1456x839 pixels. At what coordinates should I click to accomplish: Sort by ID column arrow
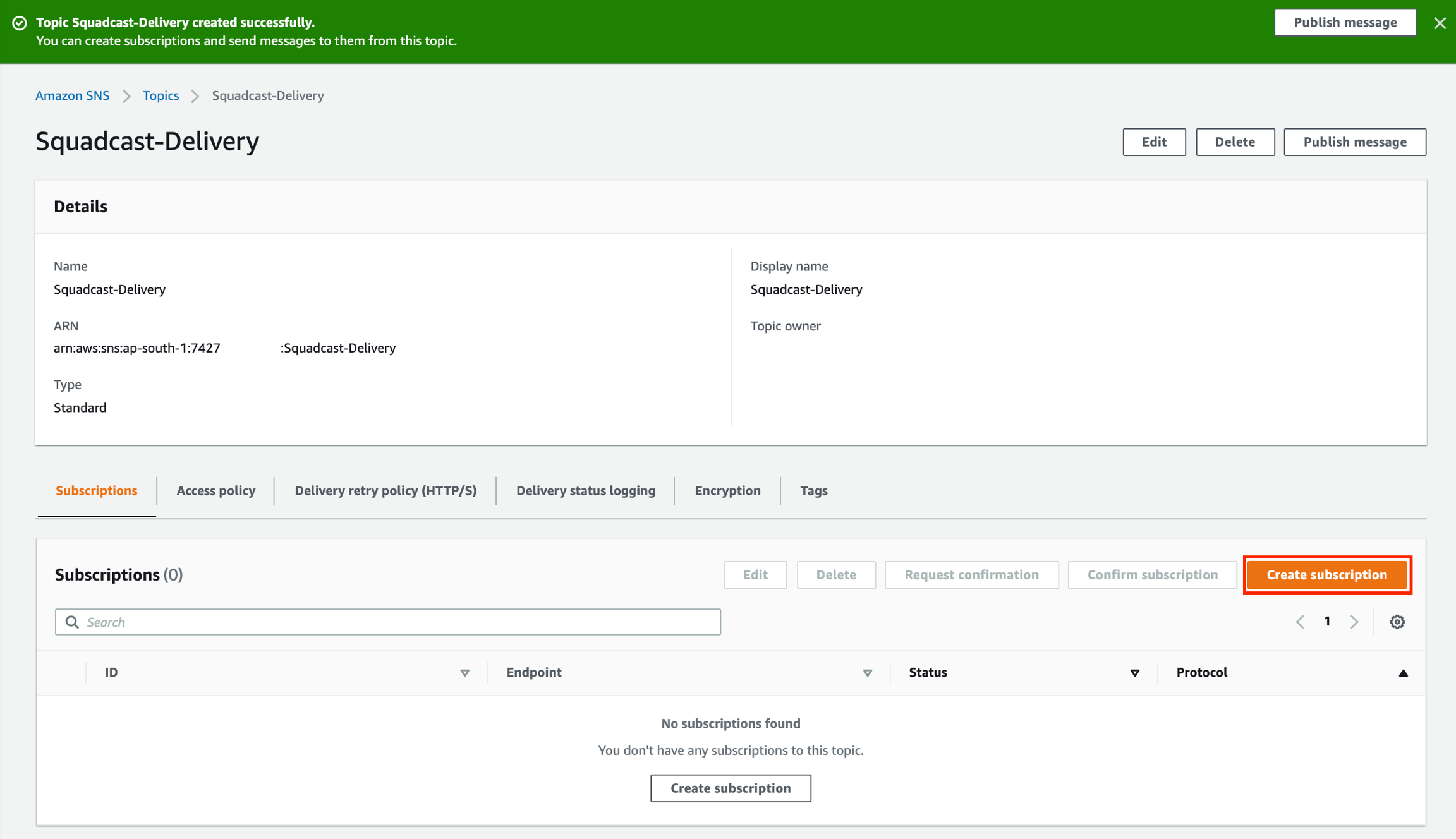click(x=464, y=673)
